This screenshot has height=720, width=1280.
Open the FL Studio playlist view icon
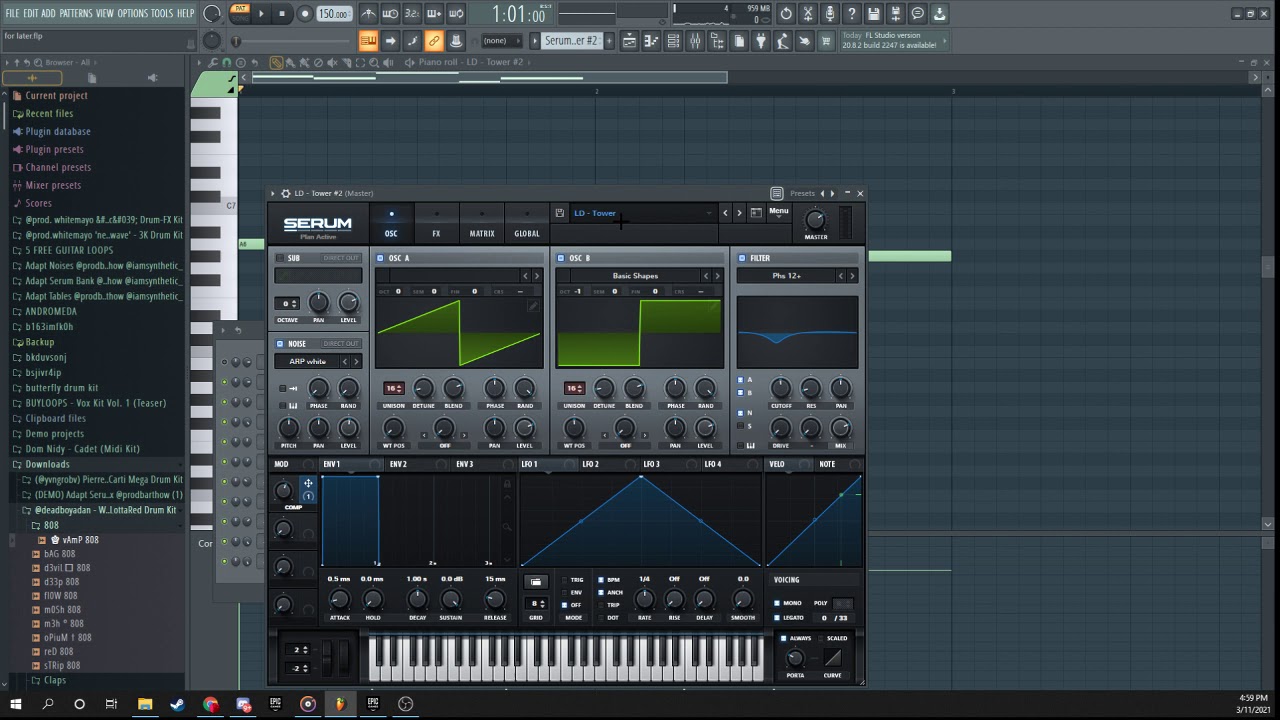629,41
